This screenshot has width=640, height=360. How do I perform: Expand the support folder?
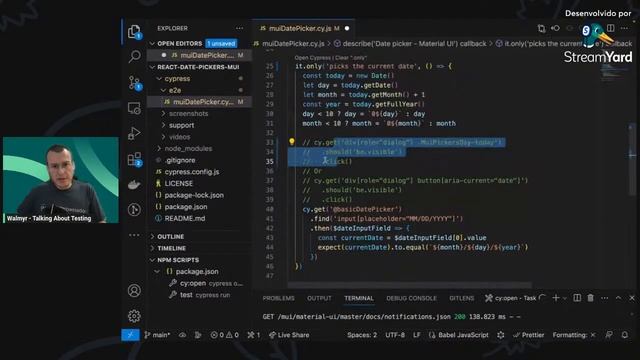tap(182, 125)
